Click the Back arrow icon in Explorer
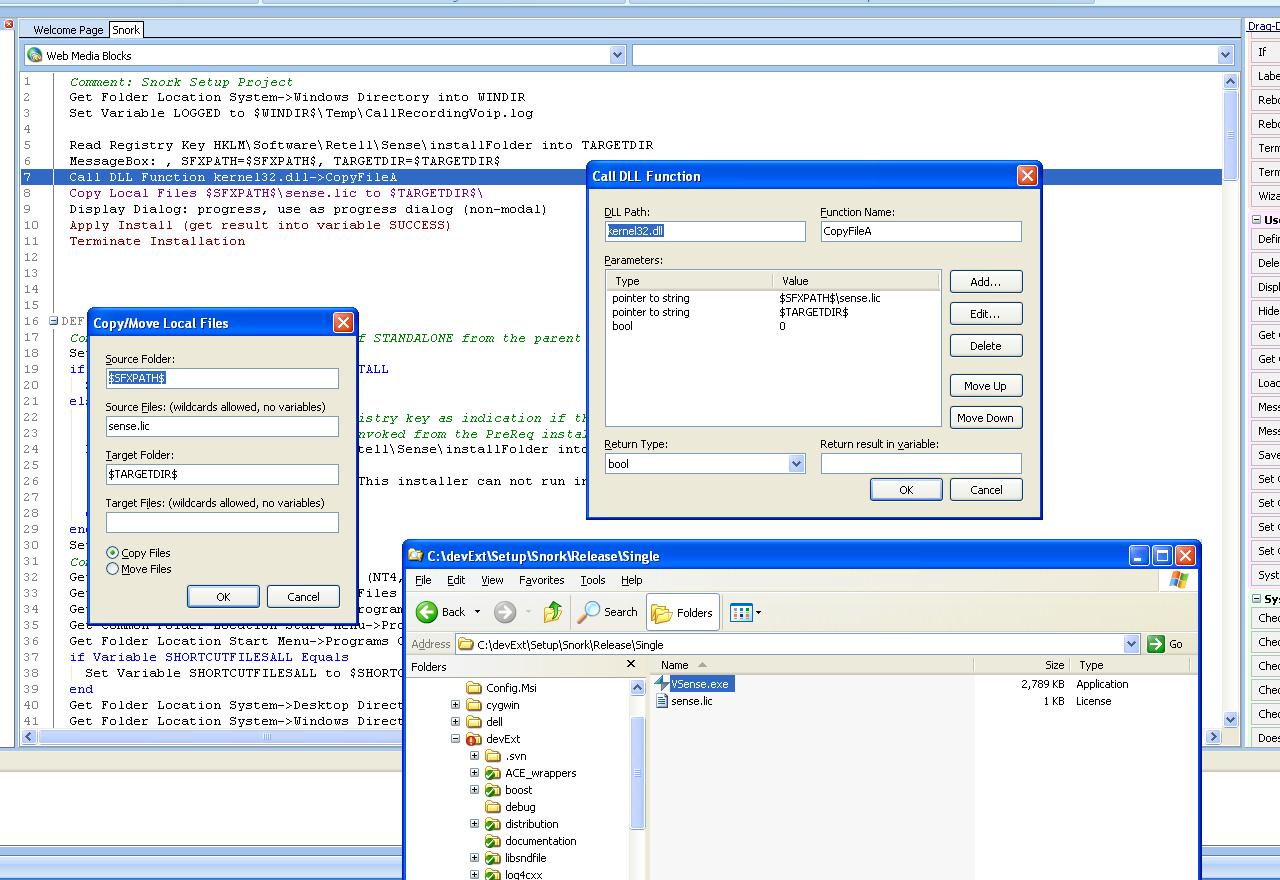This screenshot has height=880, width=1280. coord(427,612)
